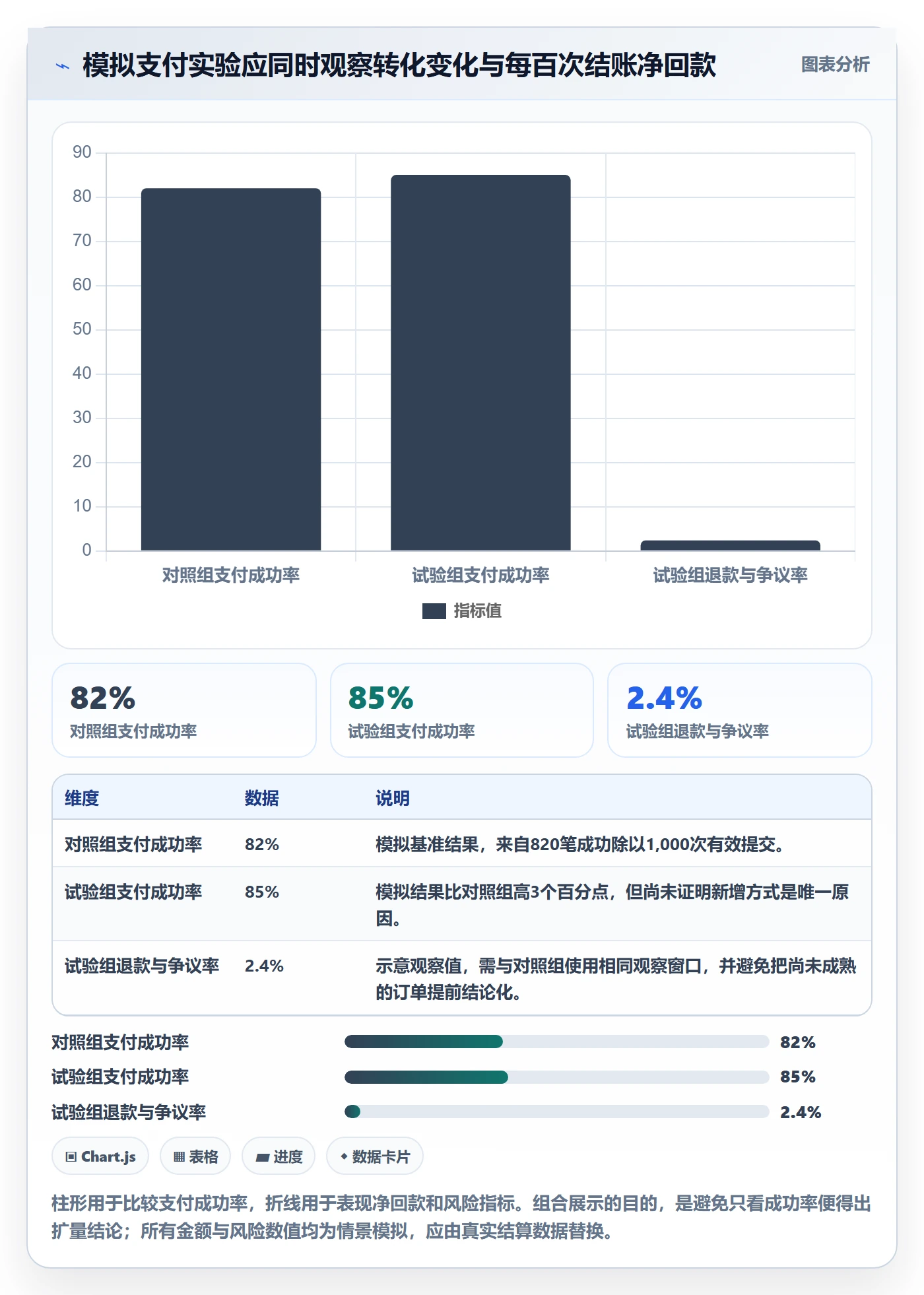Select the 进度 tag chip
Viewport: 924px width, 1295px height.
279,1156
